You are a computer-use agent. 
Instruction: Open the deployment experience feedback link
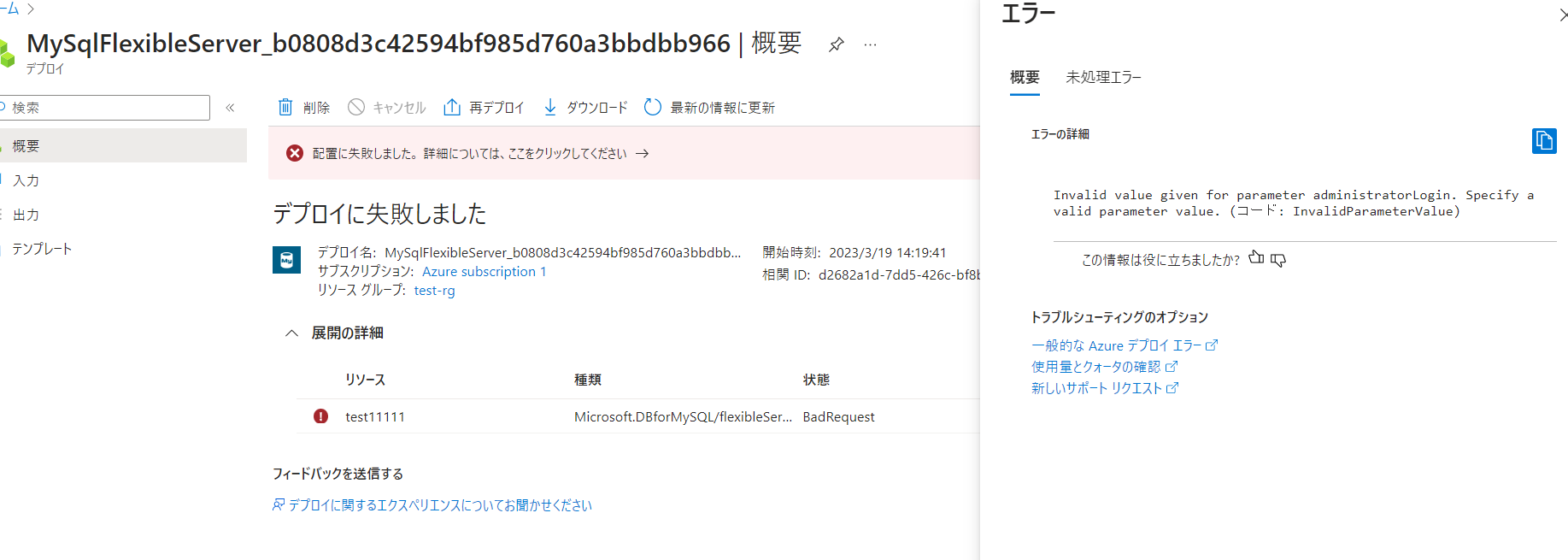click(x=440, y=505)
